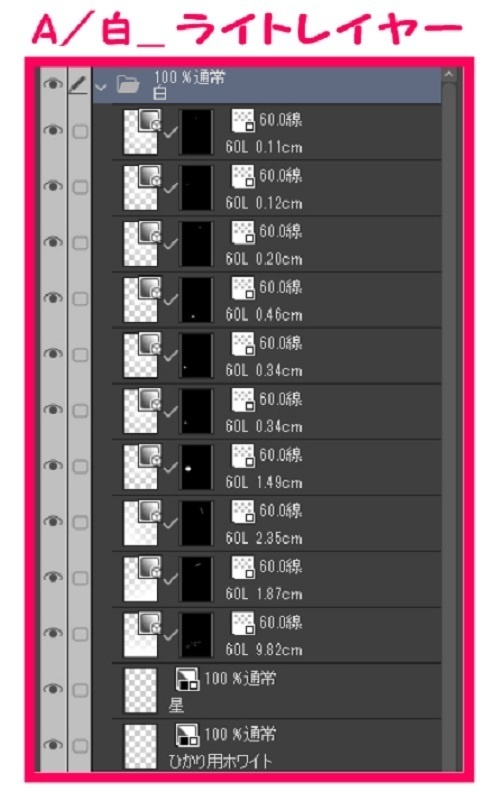Click scroll up arrow of the layer list

pos(449,75)
